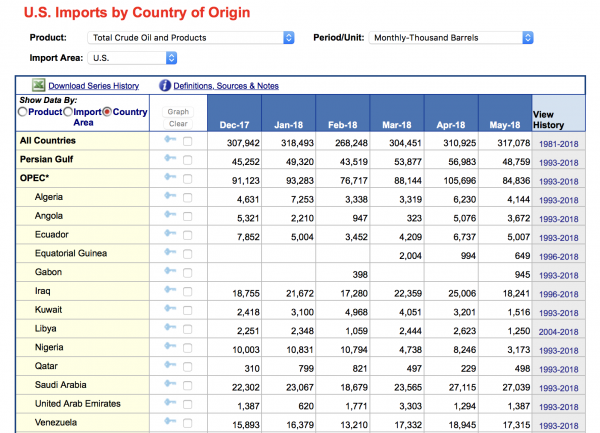Enable the Venezuela graph checkbox
The image size is (600, 433).
coord(188,423)
